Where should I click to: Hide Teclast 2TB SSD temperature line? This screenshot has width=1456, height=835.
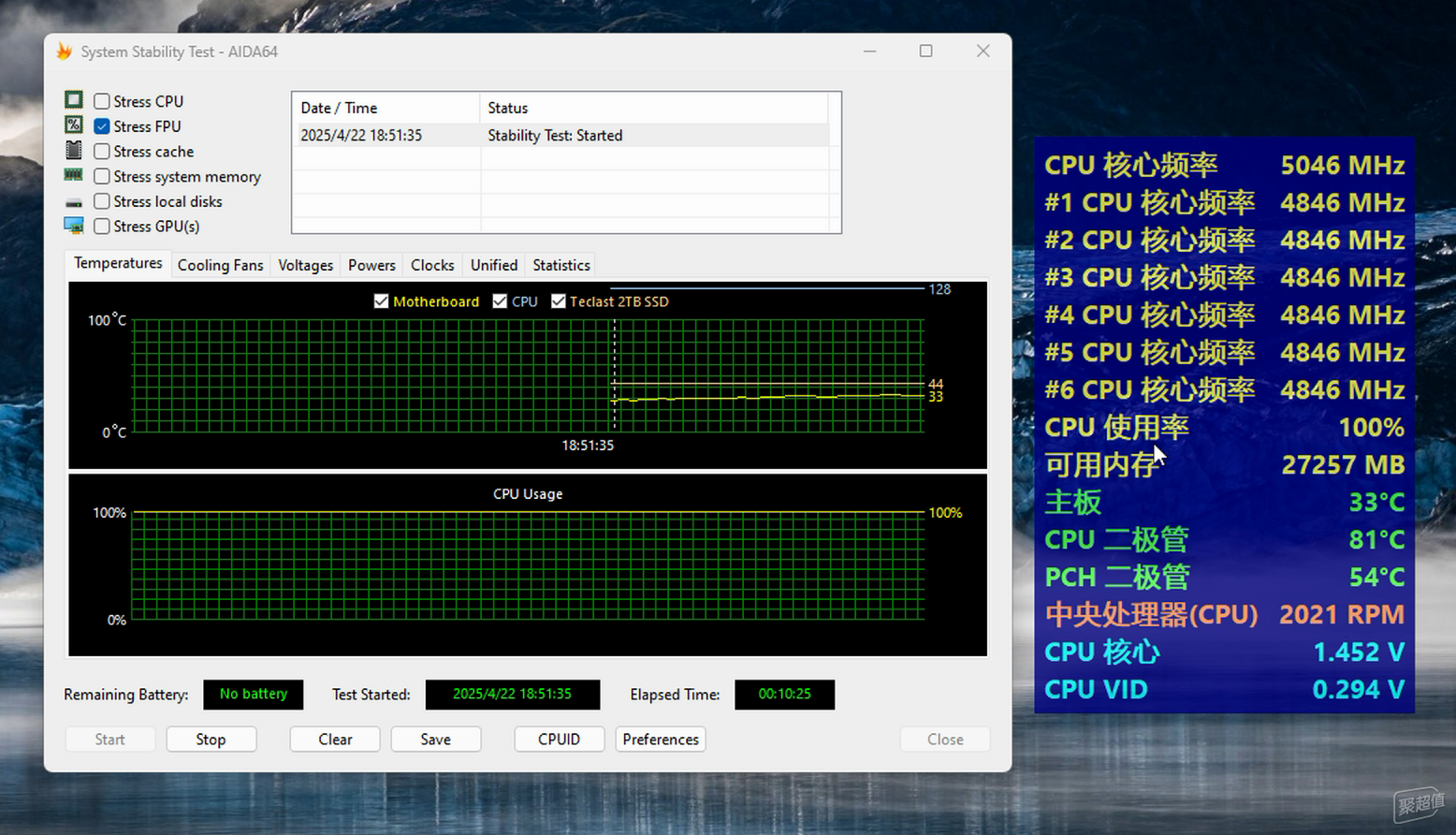coord(559,301)
